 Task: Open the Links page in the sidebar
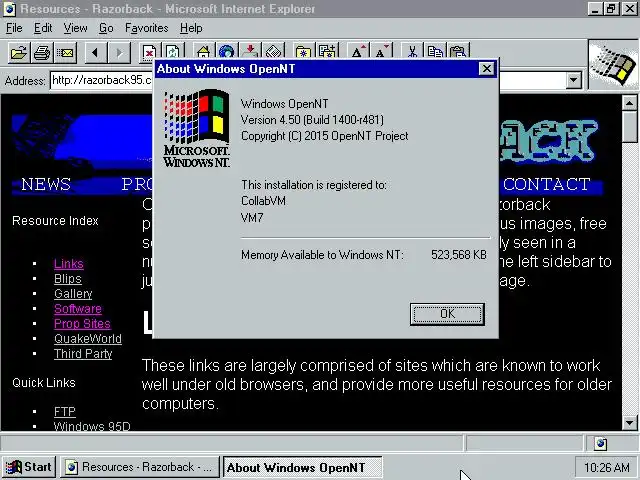coord(69,264)
